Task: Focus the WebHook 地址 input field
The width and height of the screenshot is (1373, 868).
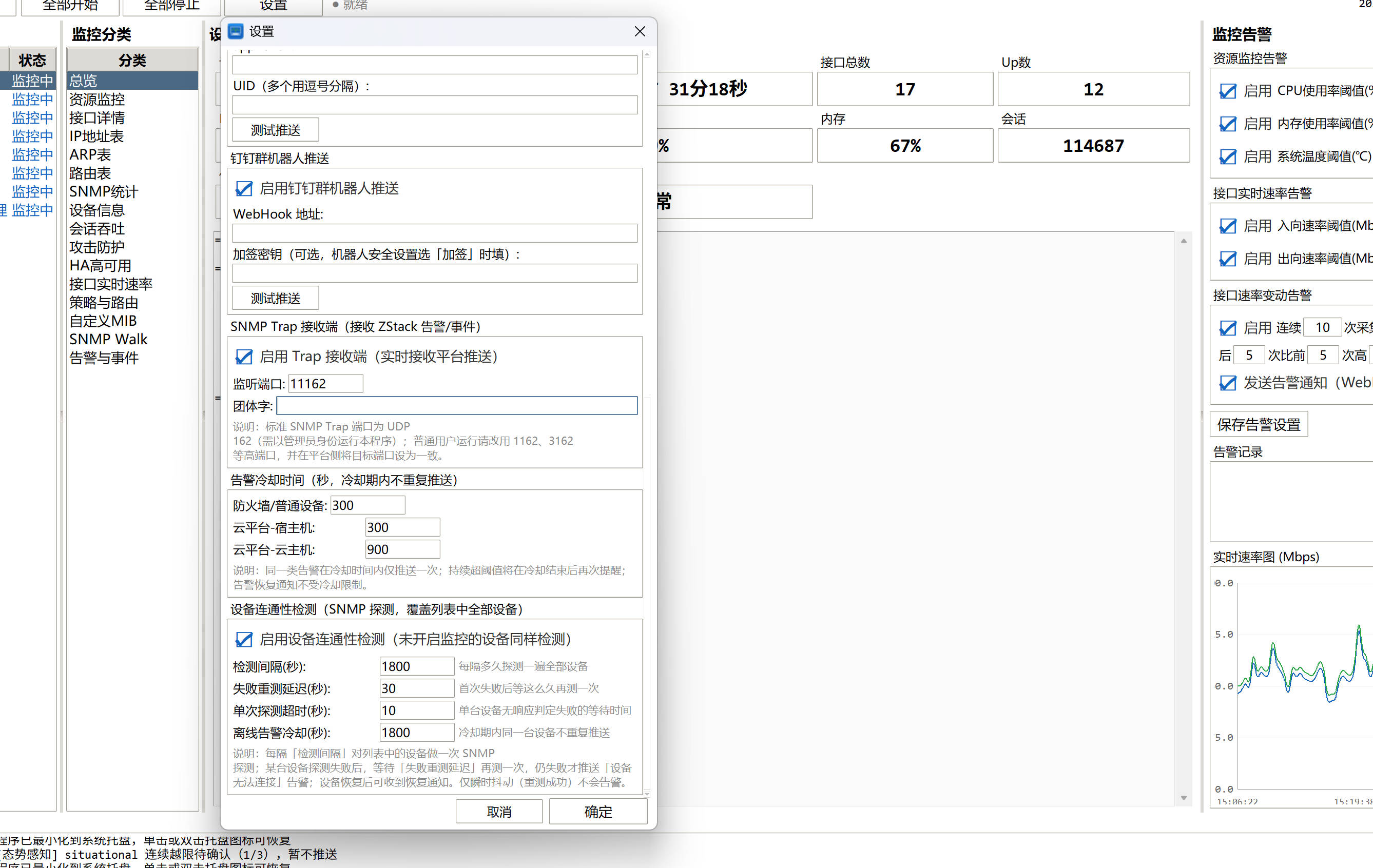Action: pos(434,233)
